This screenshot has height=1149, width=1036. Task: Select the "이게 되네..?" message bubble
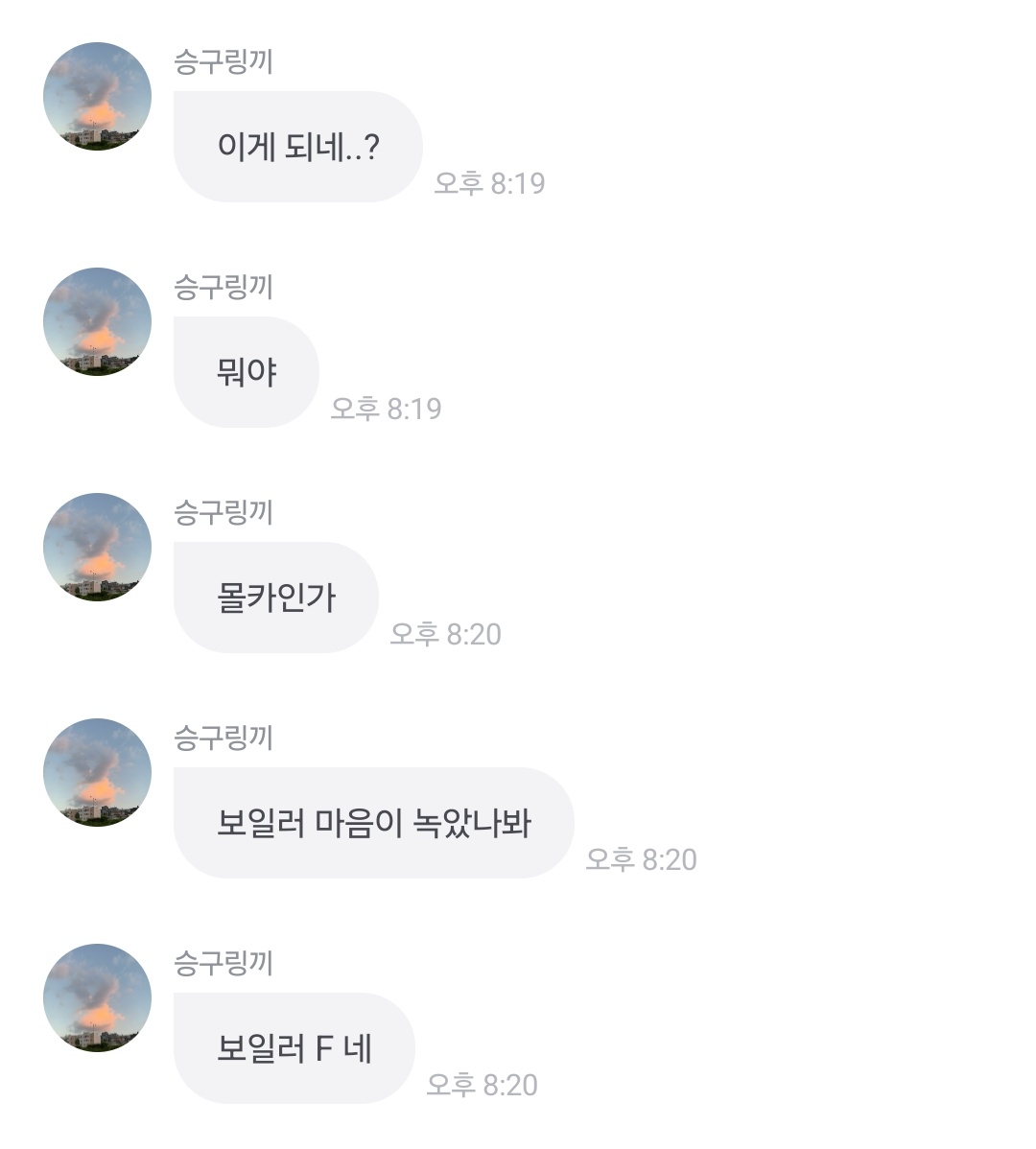click(297, 147)
